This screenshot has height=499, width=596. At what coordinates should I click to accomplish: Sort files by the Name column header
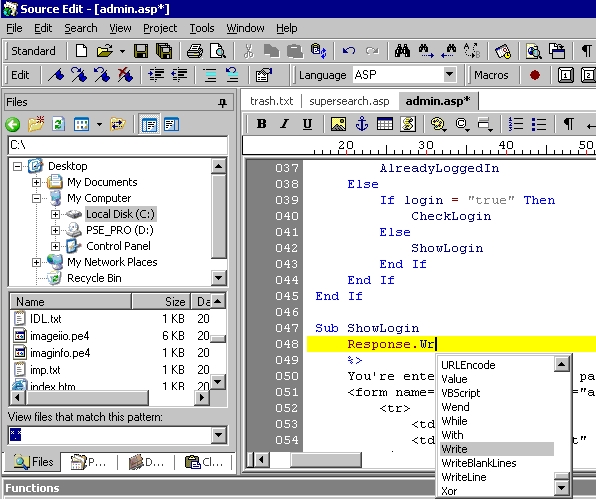(x=70, y=302)
